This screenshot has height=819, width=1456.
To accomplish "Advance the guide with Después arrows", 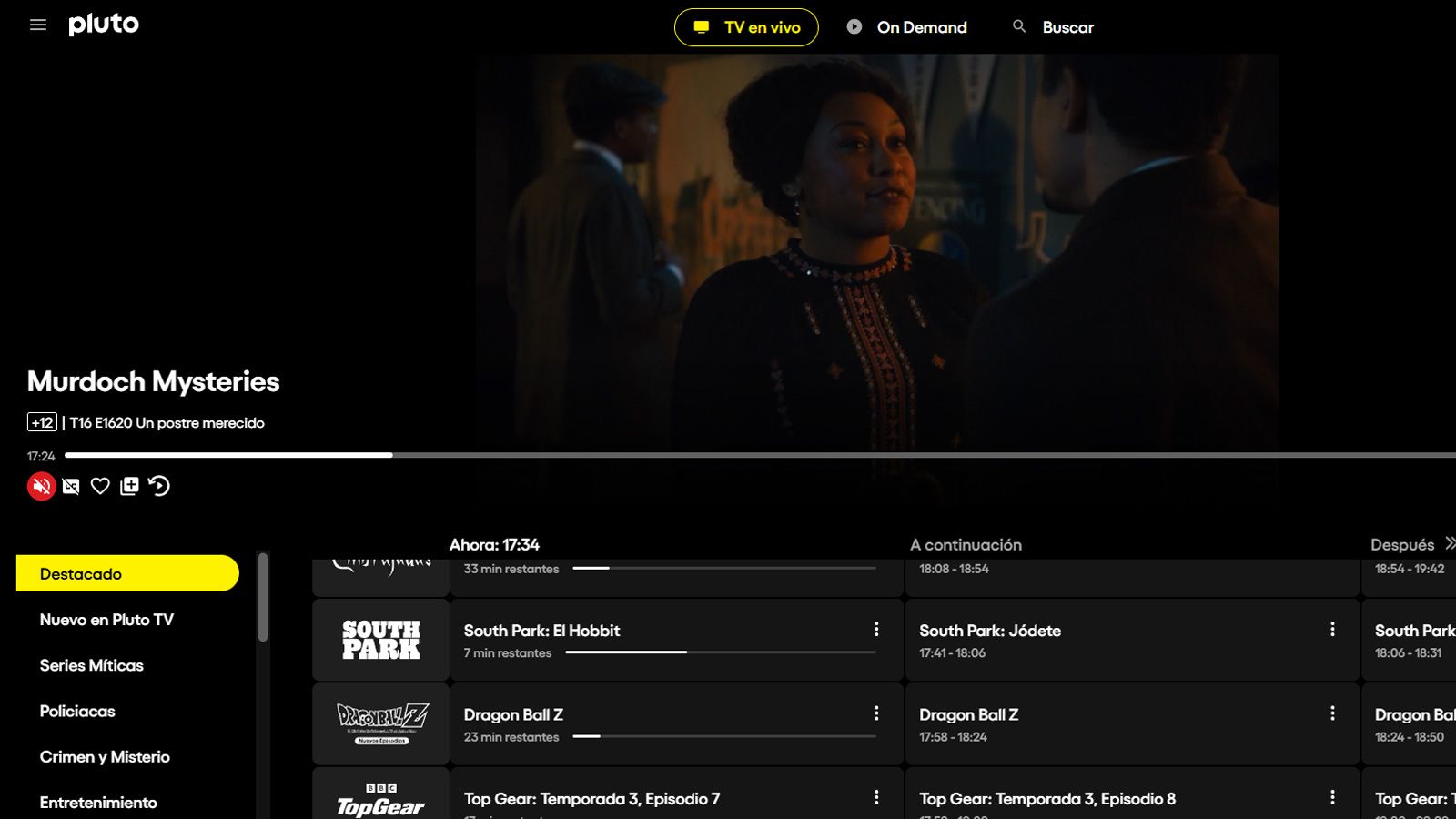I will [1449, 543].
